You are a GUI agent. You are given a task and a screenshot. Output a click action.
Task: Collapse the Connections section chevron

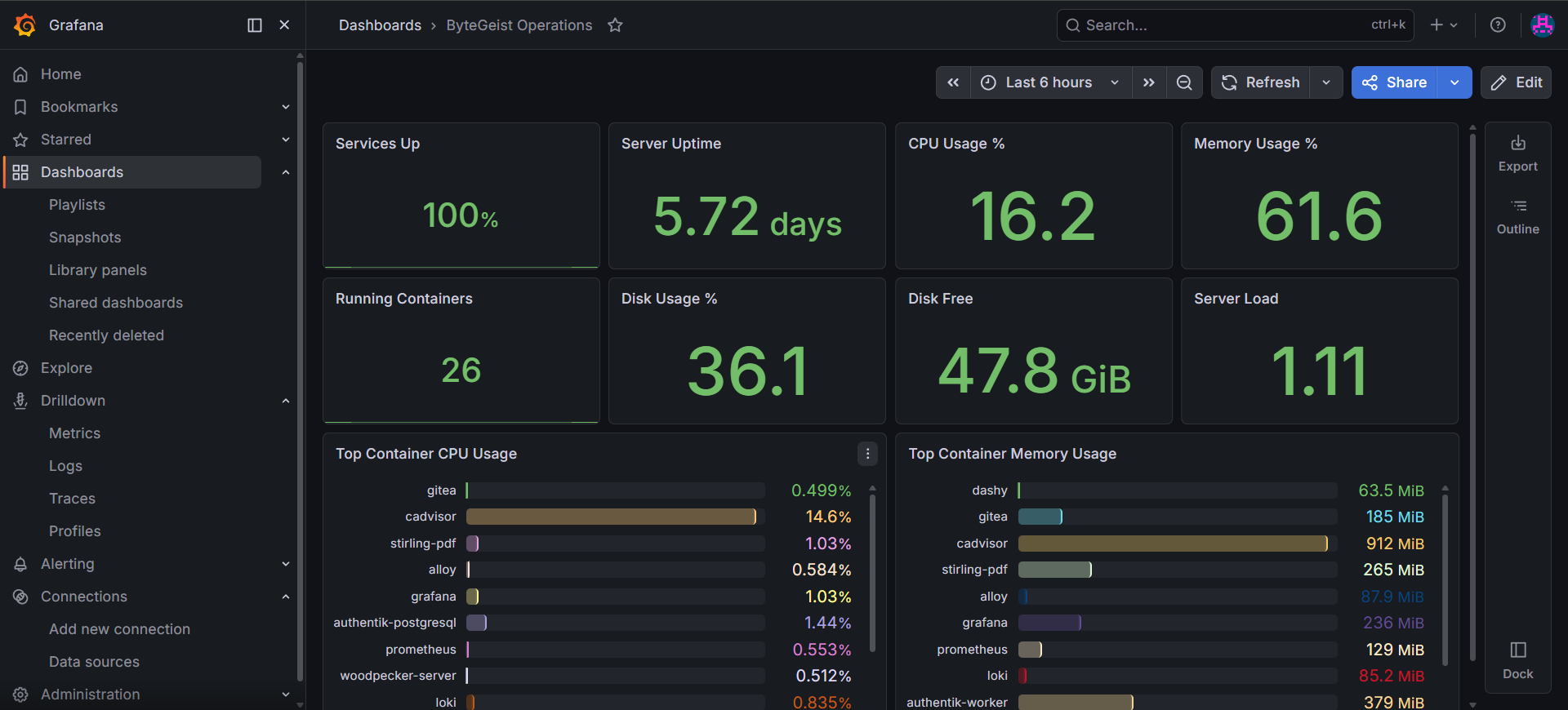286,597
